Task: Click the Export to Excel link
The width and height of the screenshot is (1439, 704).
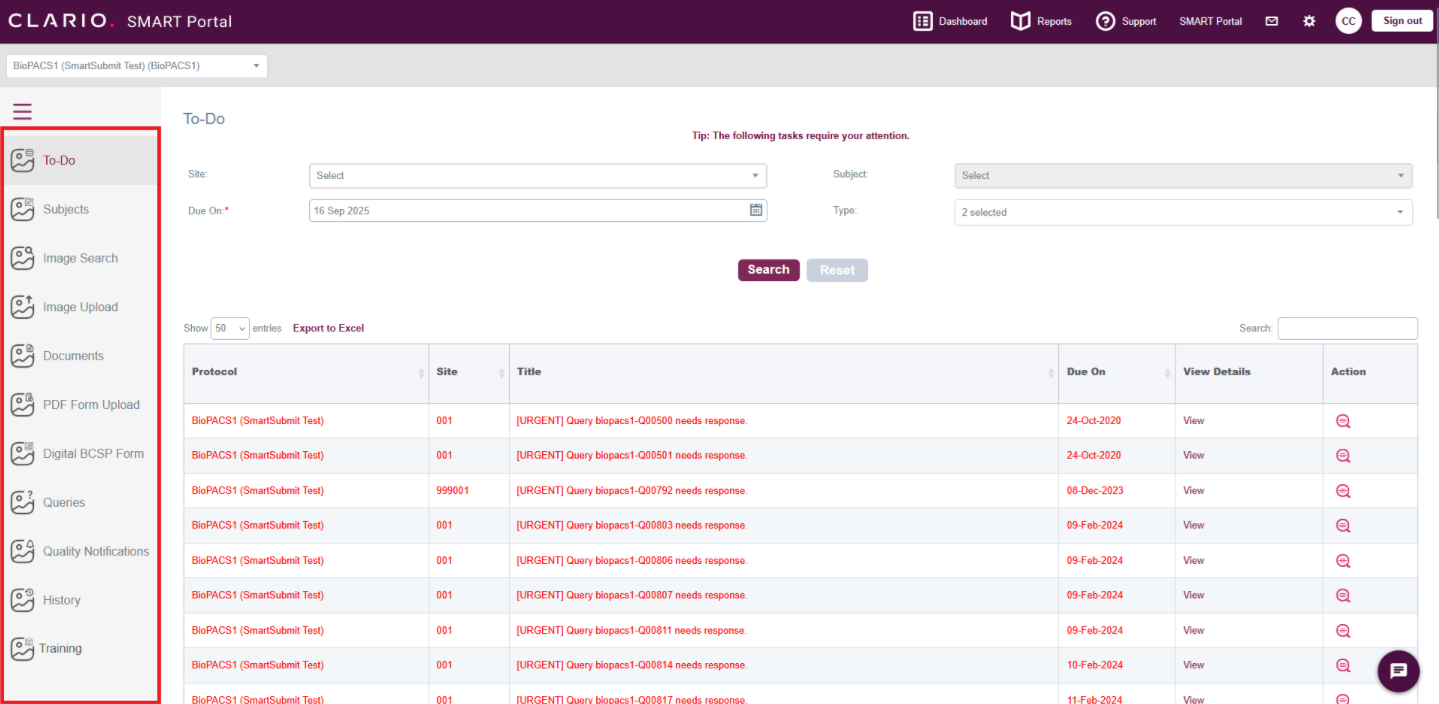Action: click(x=328, y=328)
